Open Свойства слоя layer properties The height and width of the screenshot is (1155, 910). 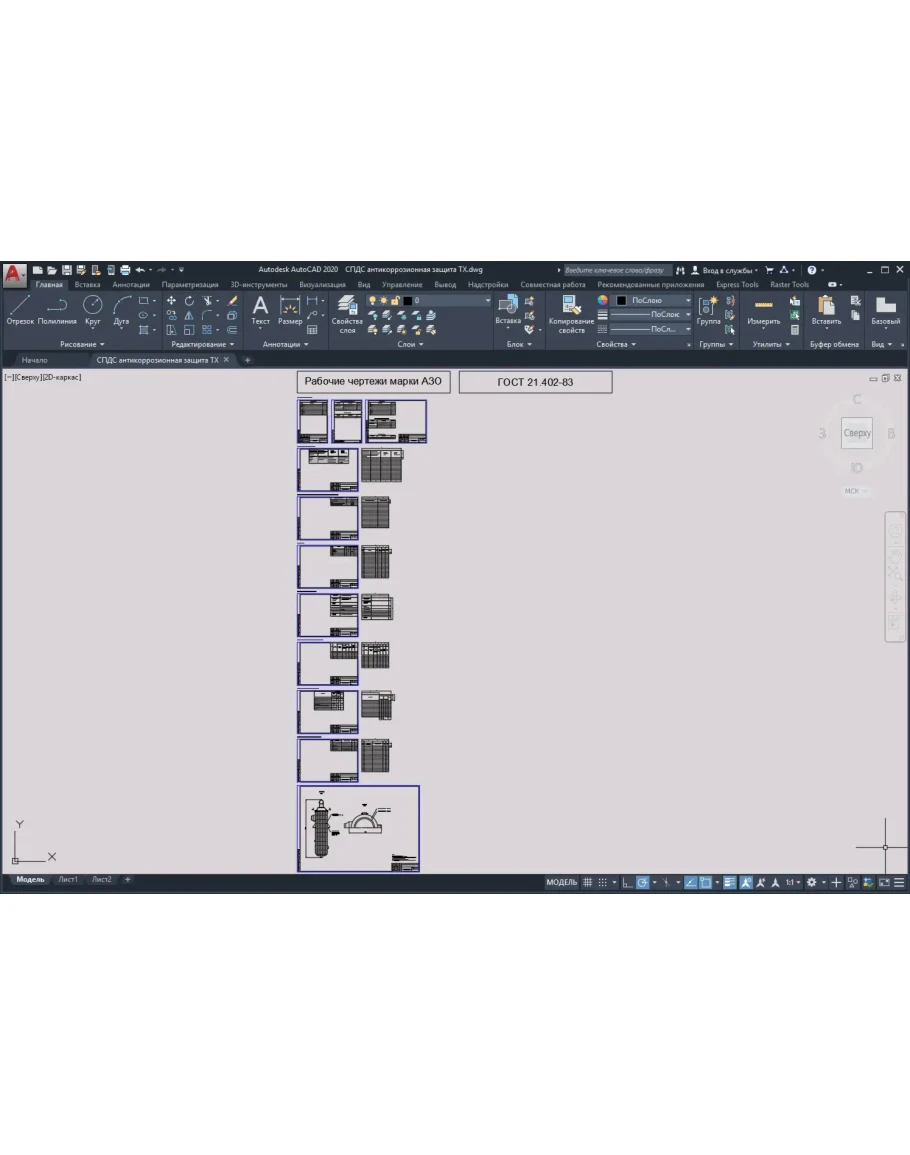click(347, 313)
